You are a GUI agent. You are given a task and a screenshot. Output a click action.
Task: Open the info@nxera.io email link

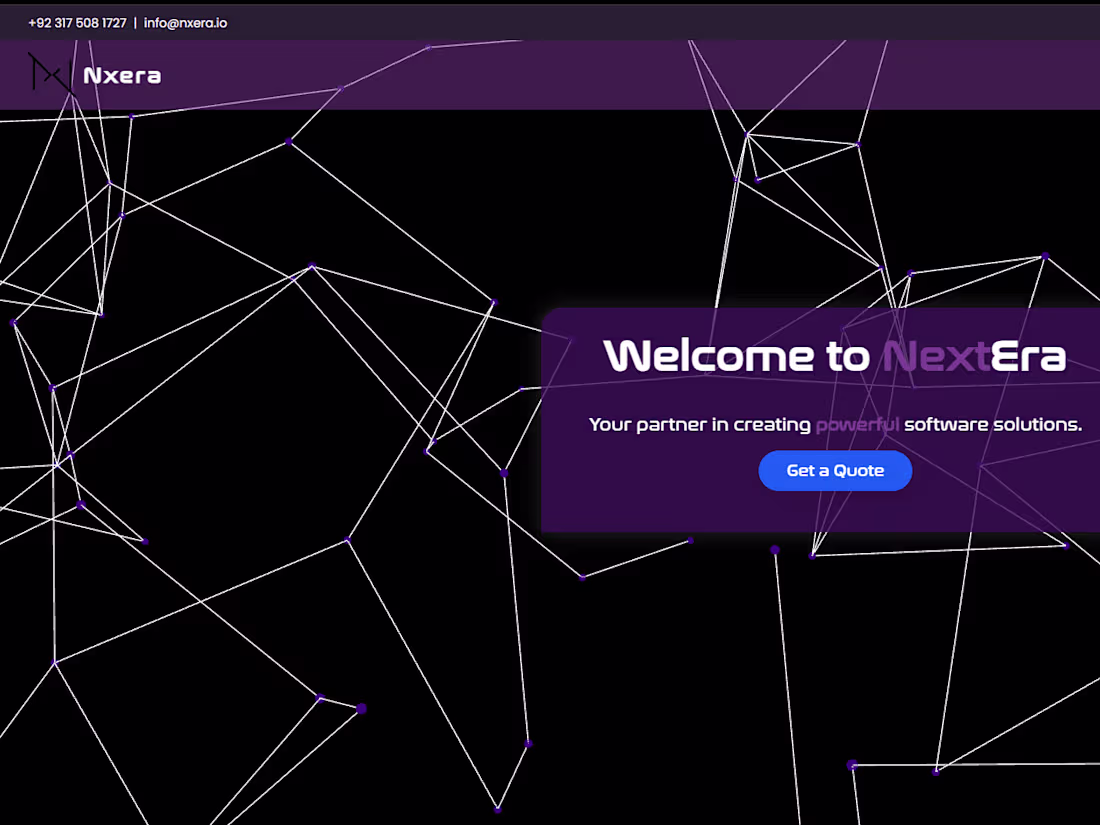(186, 21)
